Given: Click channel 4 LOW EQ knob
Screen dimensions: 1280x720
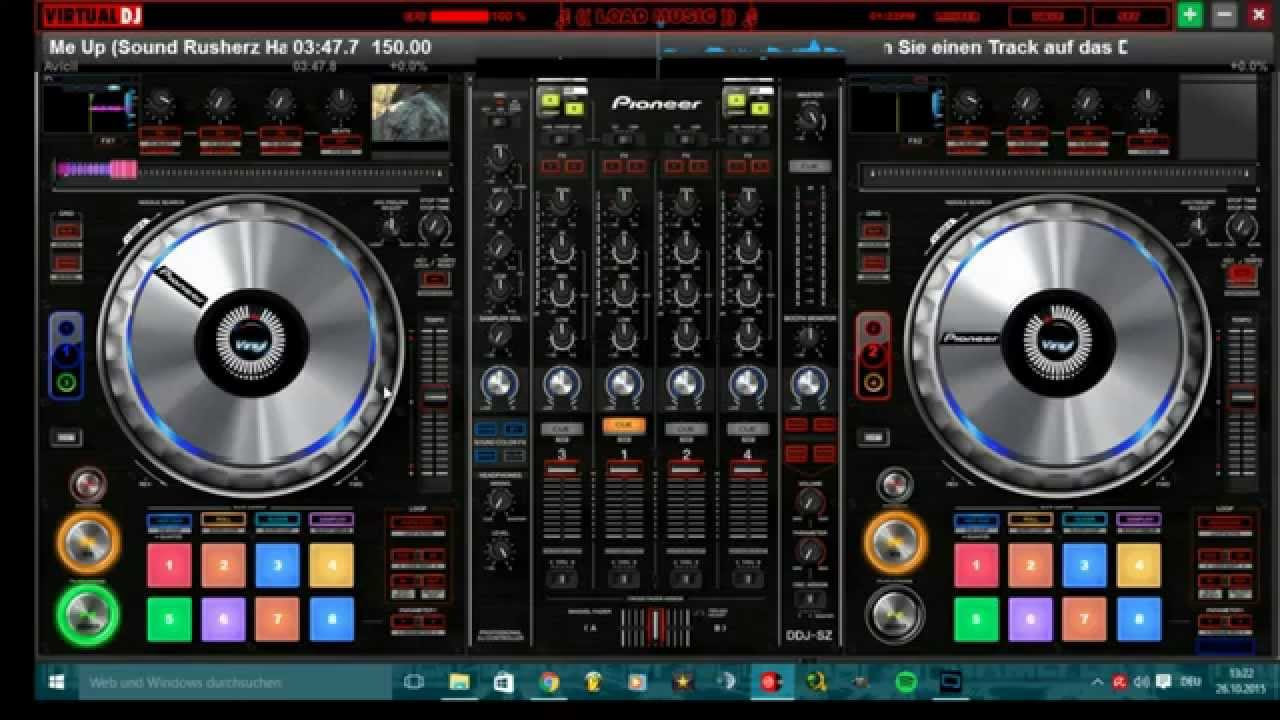Looking at the screenshot, I should (748, 338).
